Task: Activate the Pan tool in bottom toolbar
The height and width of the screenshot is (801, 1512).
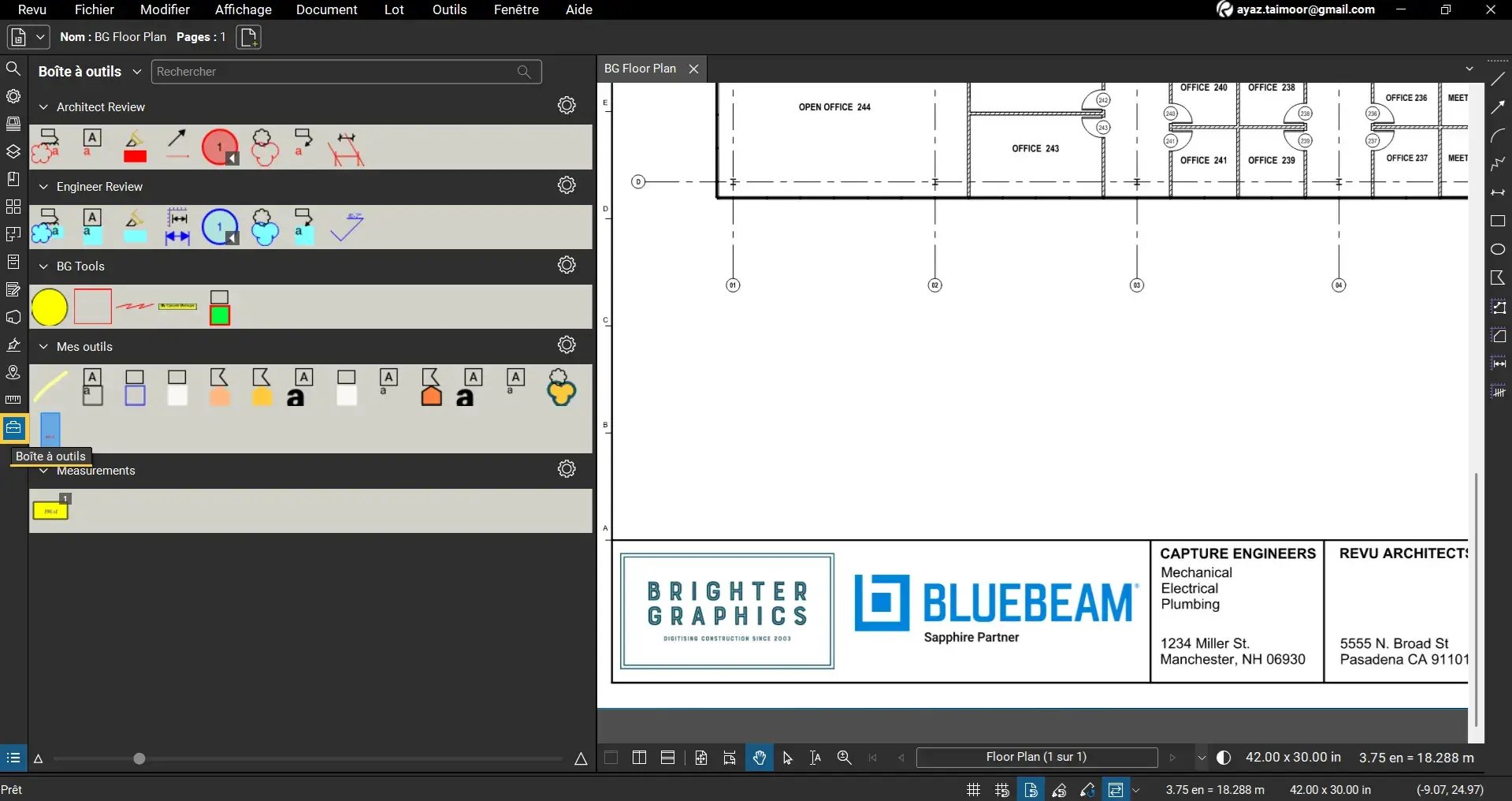Action: [x=758, y=758]
